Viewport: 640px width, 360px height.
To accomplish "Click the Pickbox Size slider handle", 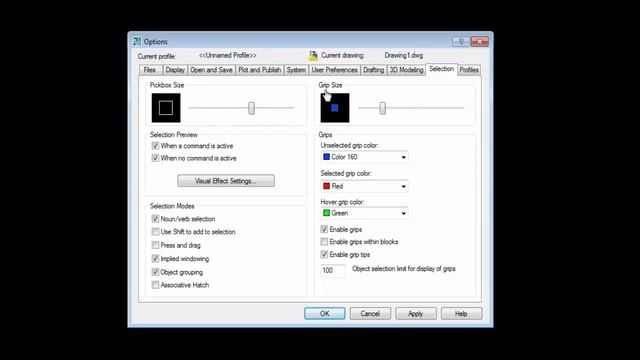I will (x=251, y=108).
